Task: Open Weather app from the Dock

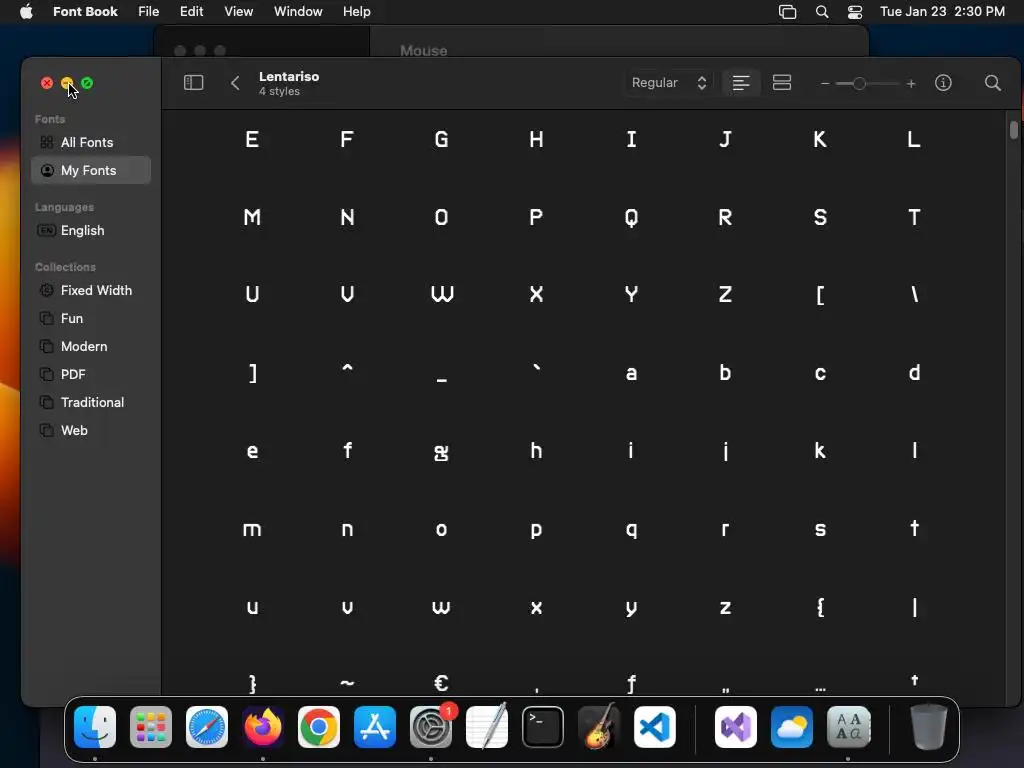Action: [x=792, y=727]
